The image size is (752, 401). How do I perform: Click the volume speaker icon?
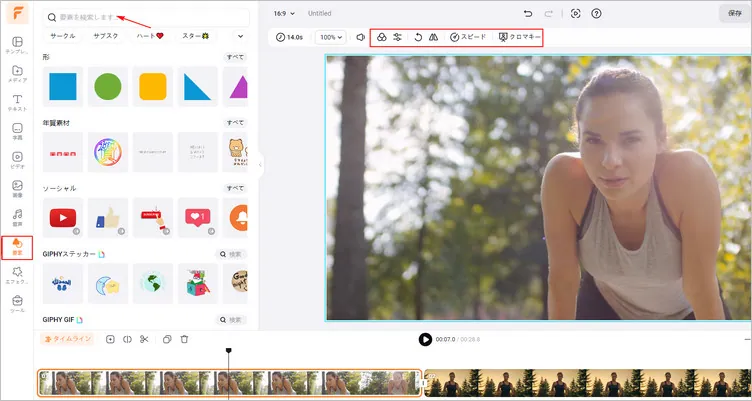pos(361,37)
